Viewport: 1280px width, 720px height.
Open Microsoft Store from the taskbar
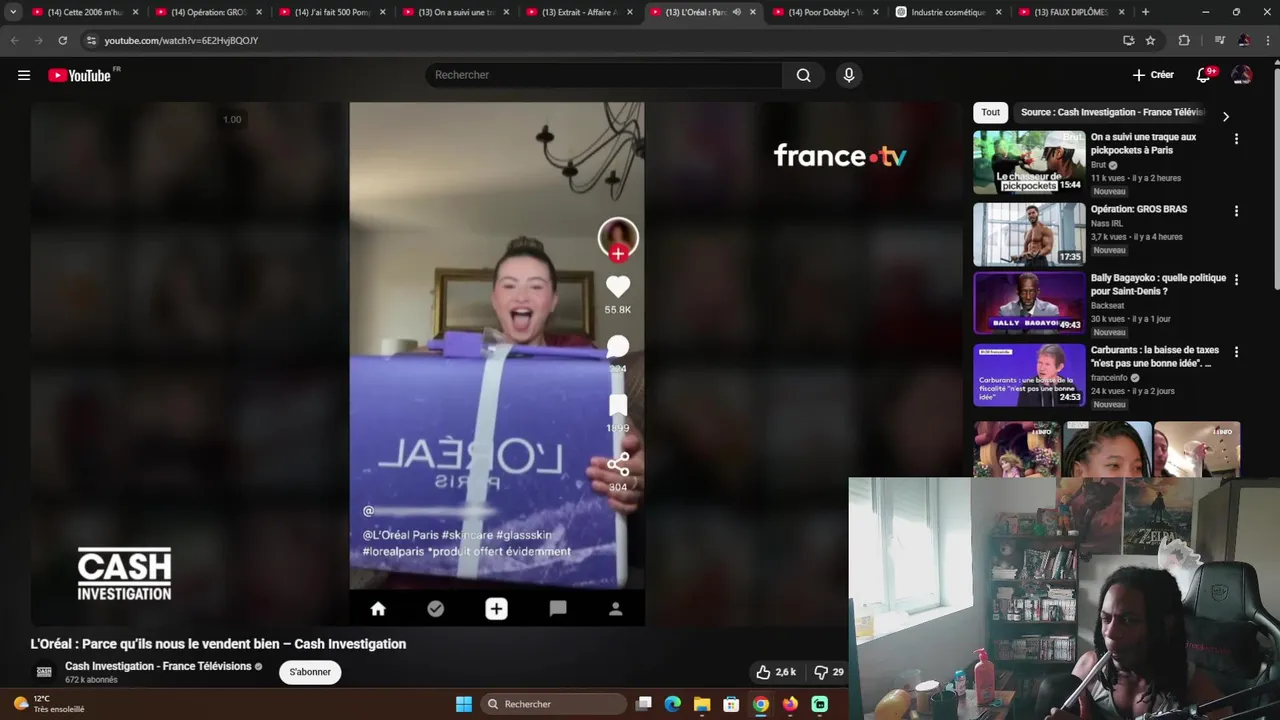coord(731,704)
